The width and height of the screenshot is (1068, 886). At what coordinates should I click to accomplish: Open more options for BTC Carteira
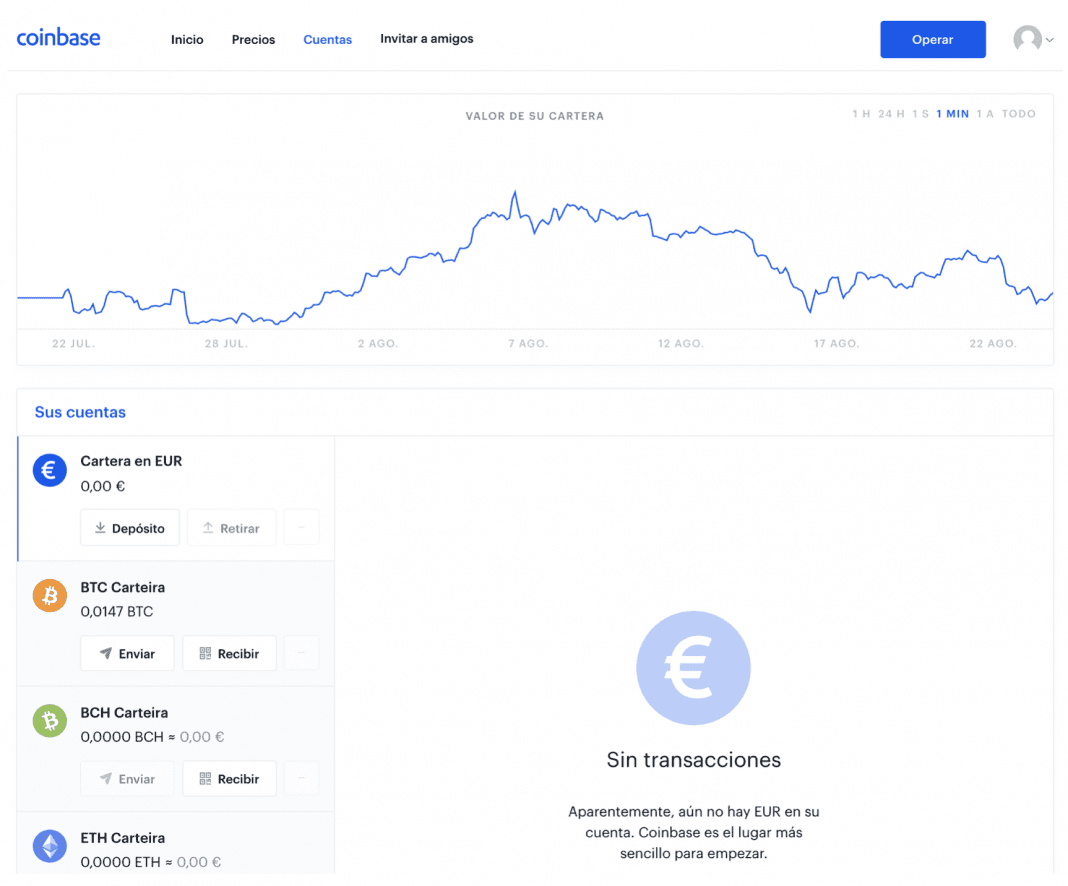coord(301,653)
